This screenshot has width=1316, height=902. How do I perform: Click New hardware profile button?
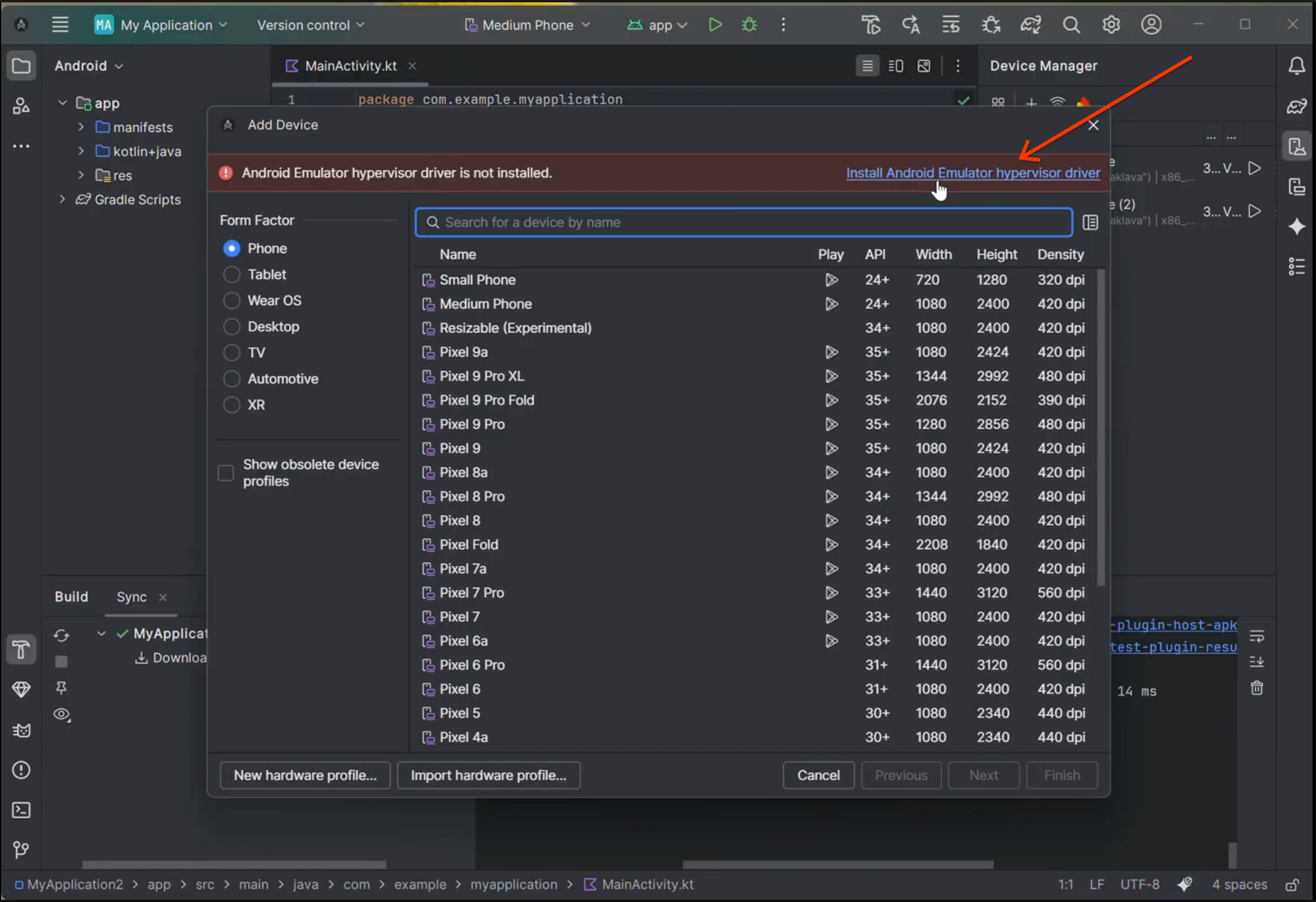[305, 775]
